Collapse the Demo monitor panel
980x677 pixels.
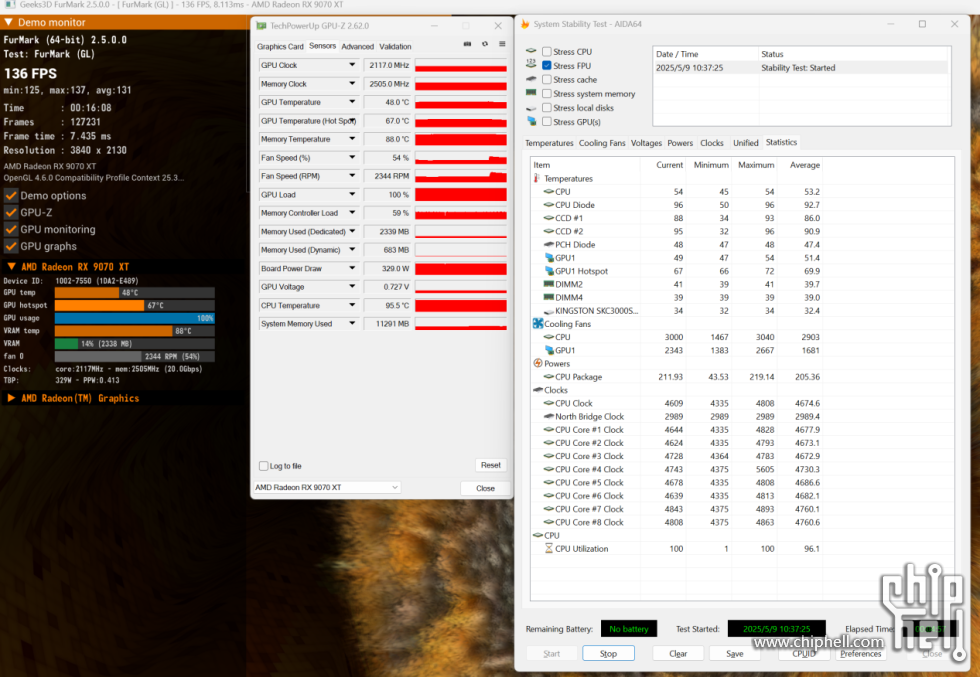pos(8,22)
